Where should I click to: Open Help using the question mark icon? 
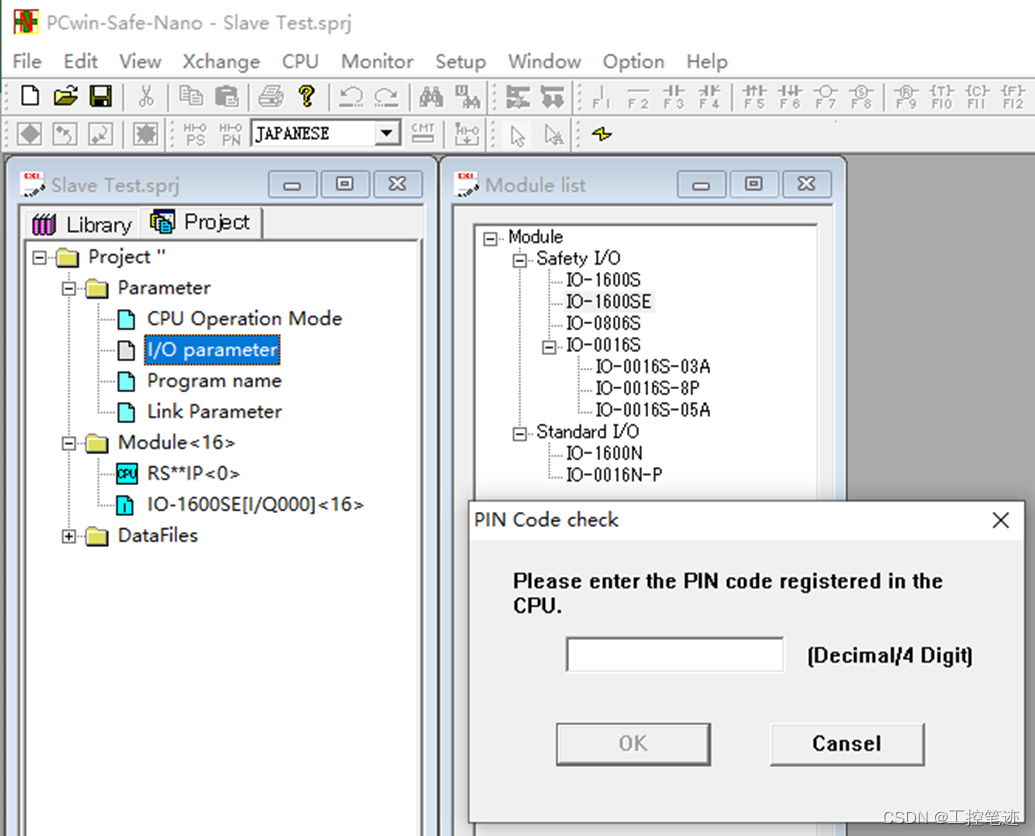click(306, 96)
